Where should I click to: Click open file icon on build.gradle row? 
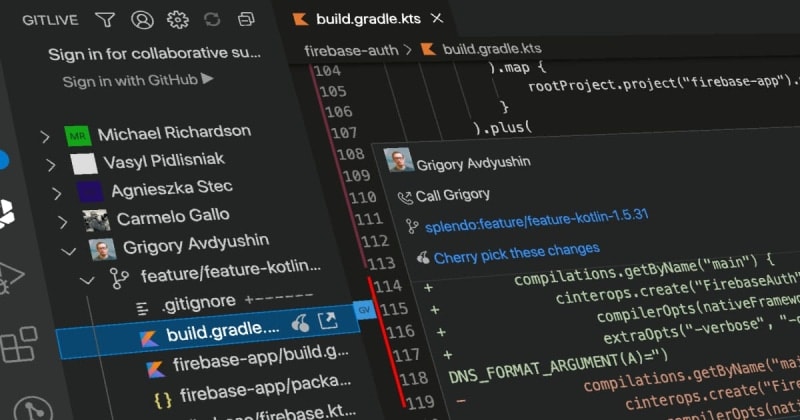(327, 321)
